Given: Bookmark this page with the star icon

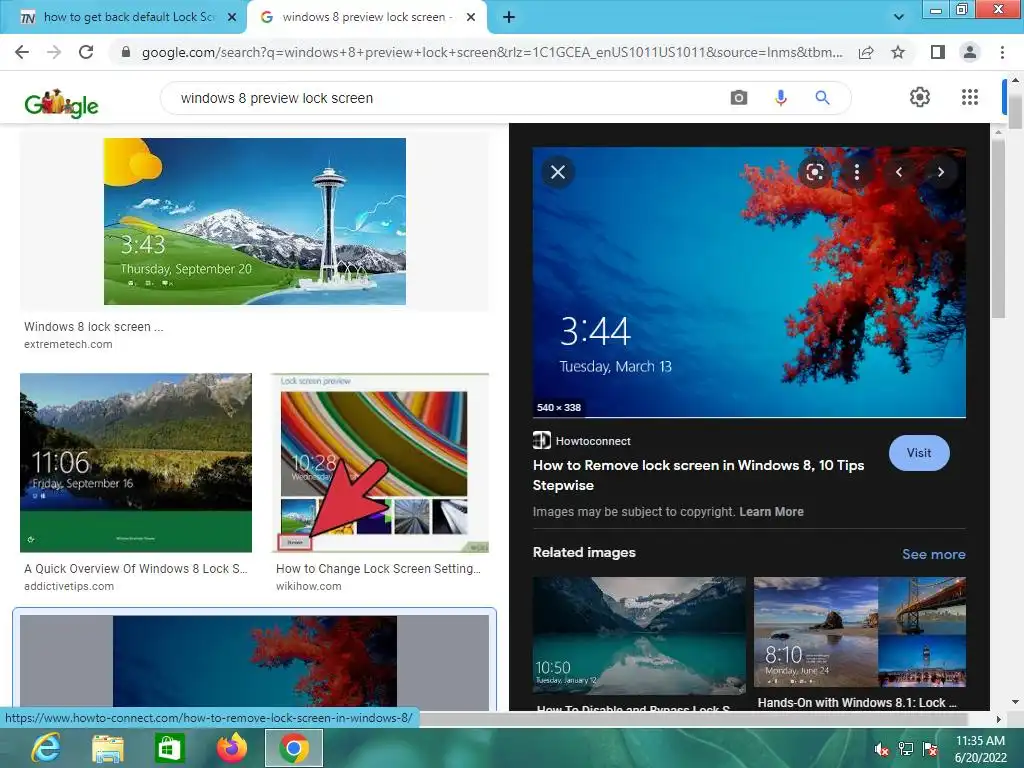Looking at the screenshot, I should (x=898, y=52).
